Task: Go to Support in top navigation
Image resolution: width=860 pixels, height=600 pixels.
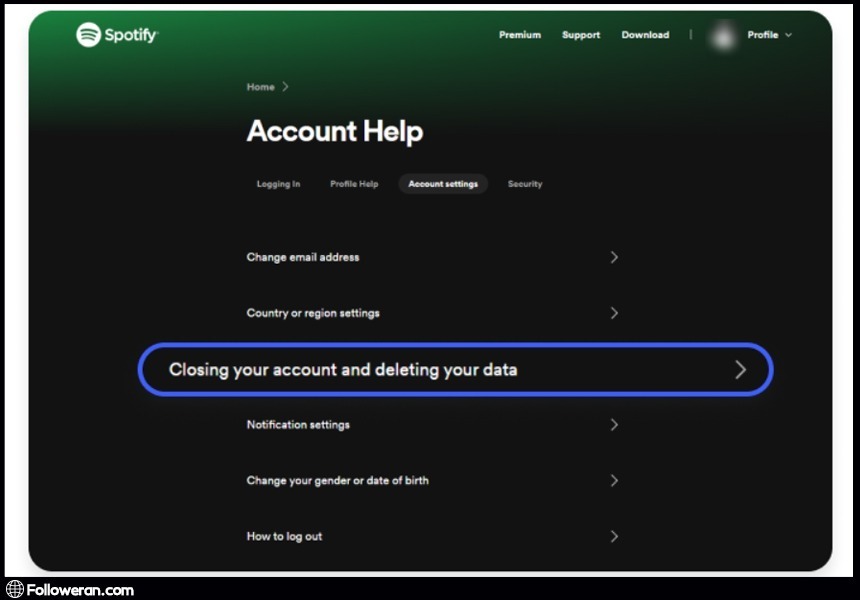Action: pos(581,35)
